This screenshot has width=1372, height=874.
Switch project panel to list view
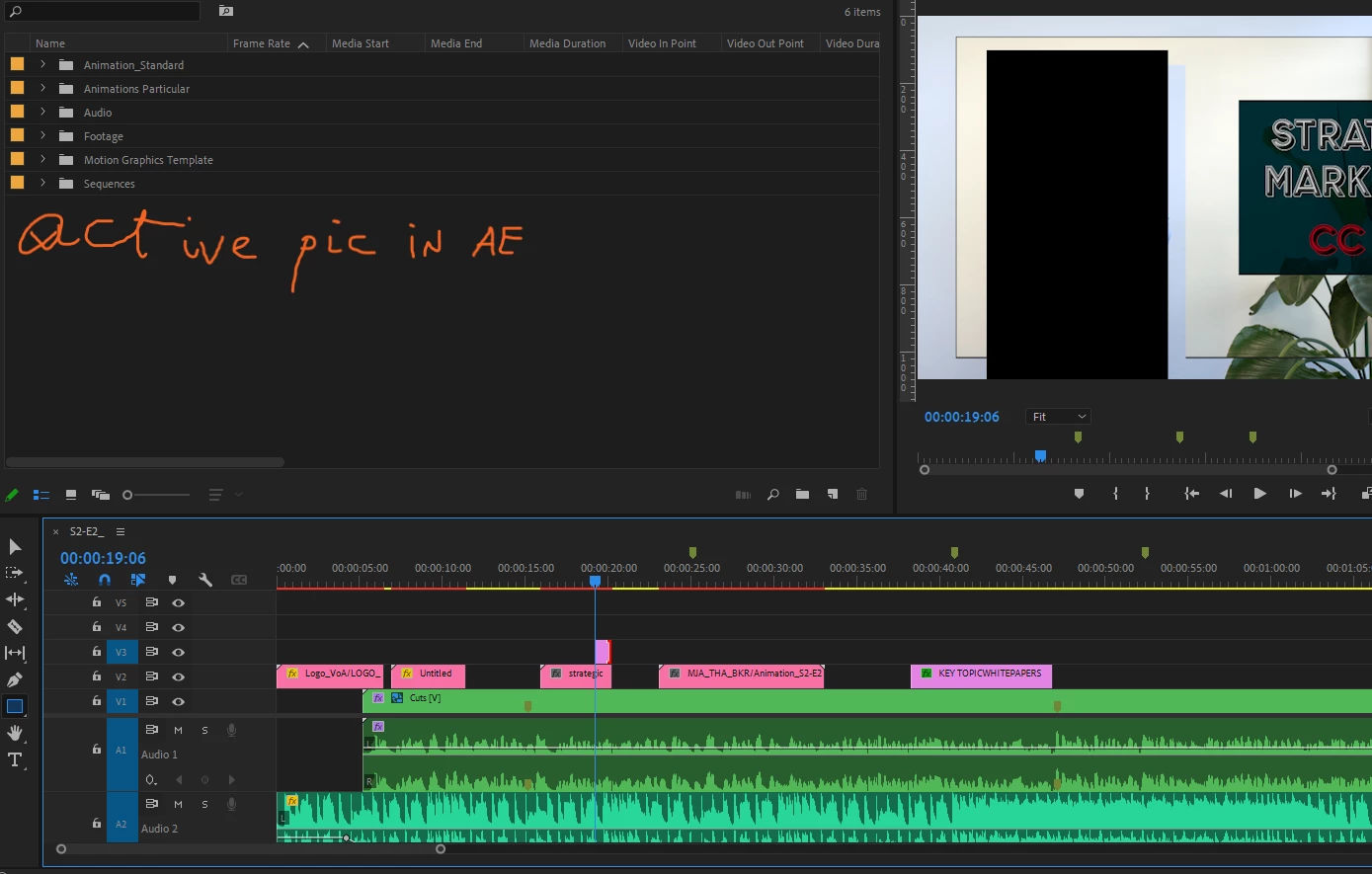click(x=41, y=495)
